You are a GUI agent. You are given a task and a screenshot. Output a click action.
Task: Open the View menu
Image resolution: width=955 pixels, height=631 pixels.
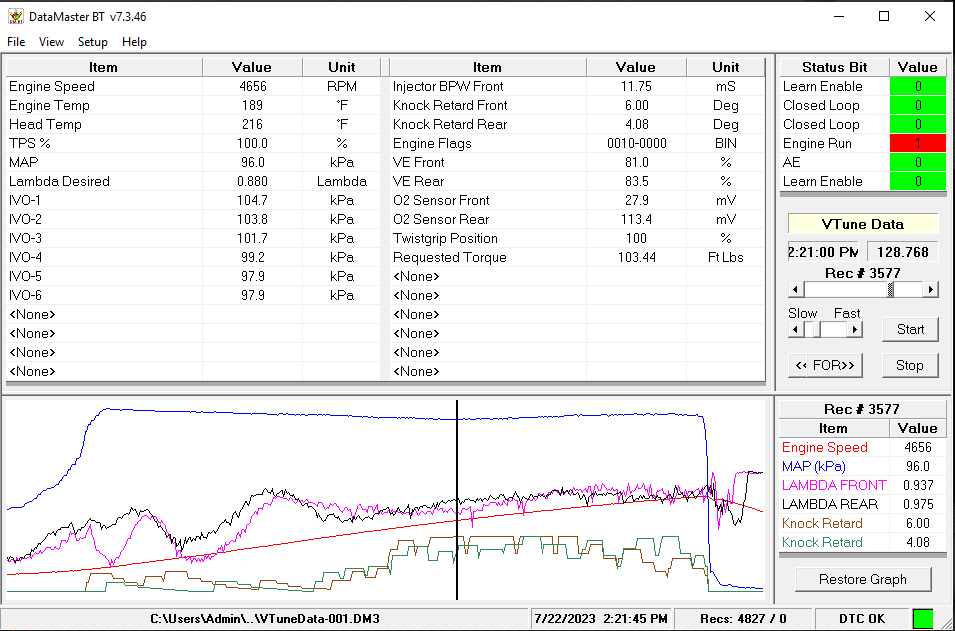(50, 42)
